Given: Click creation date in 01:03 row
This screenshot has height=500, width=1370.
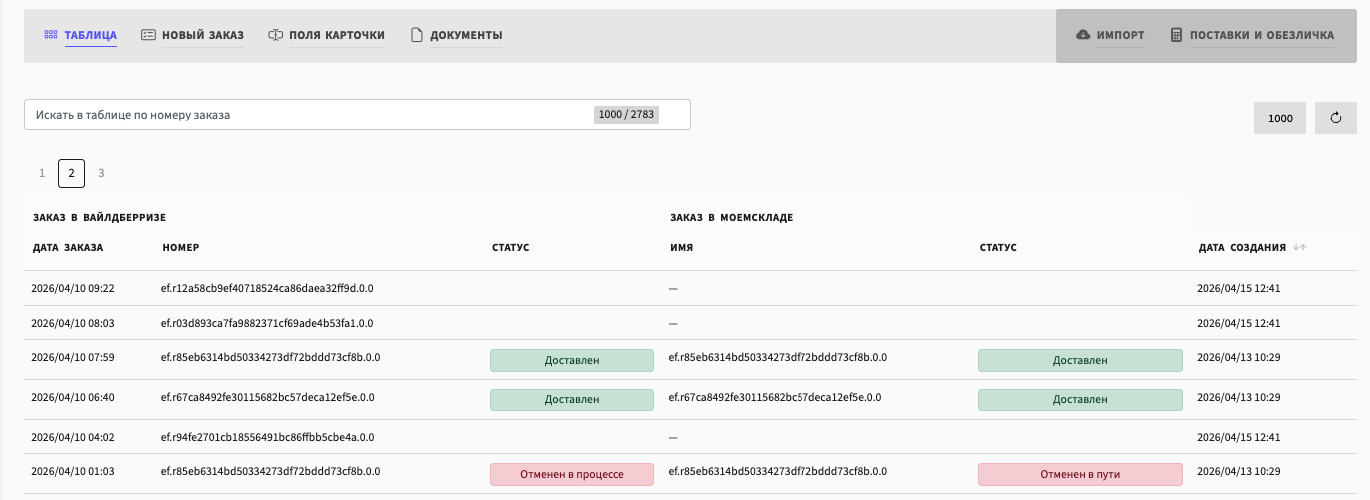Looking at the screenshot, I should pos(1239,471).
